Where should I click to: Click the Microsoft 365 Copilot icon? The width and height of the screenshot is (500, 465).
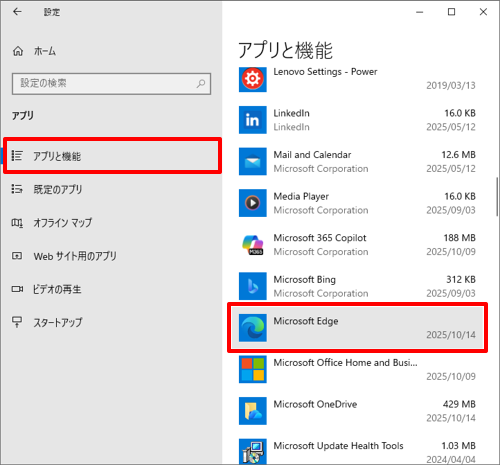click(x=253, y=244)
